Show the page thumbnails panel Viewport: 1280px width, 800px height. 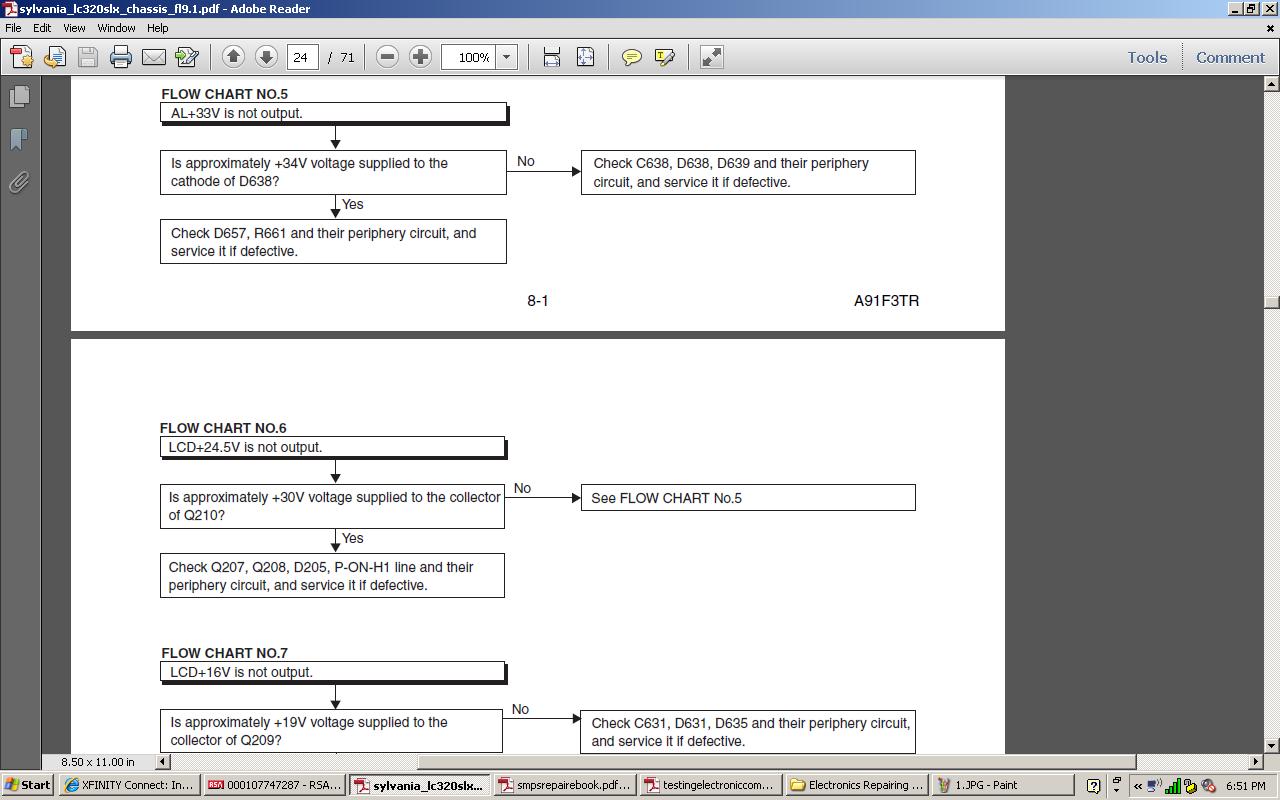click(19, 96)
